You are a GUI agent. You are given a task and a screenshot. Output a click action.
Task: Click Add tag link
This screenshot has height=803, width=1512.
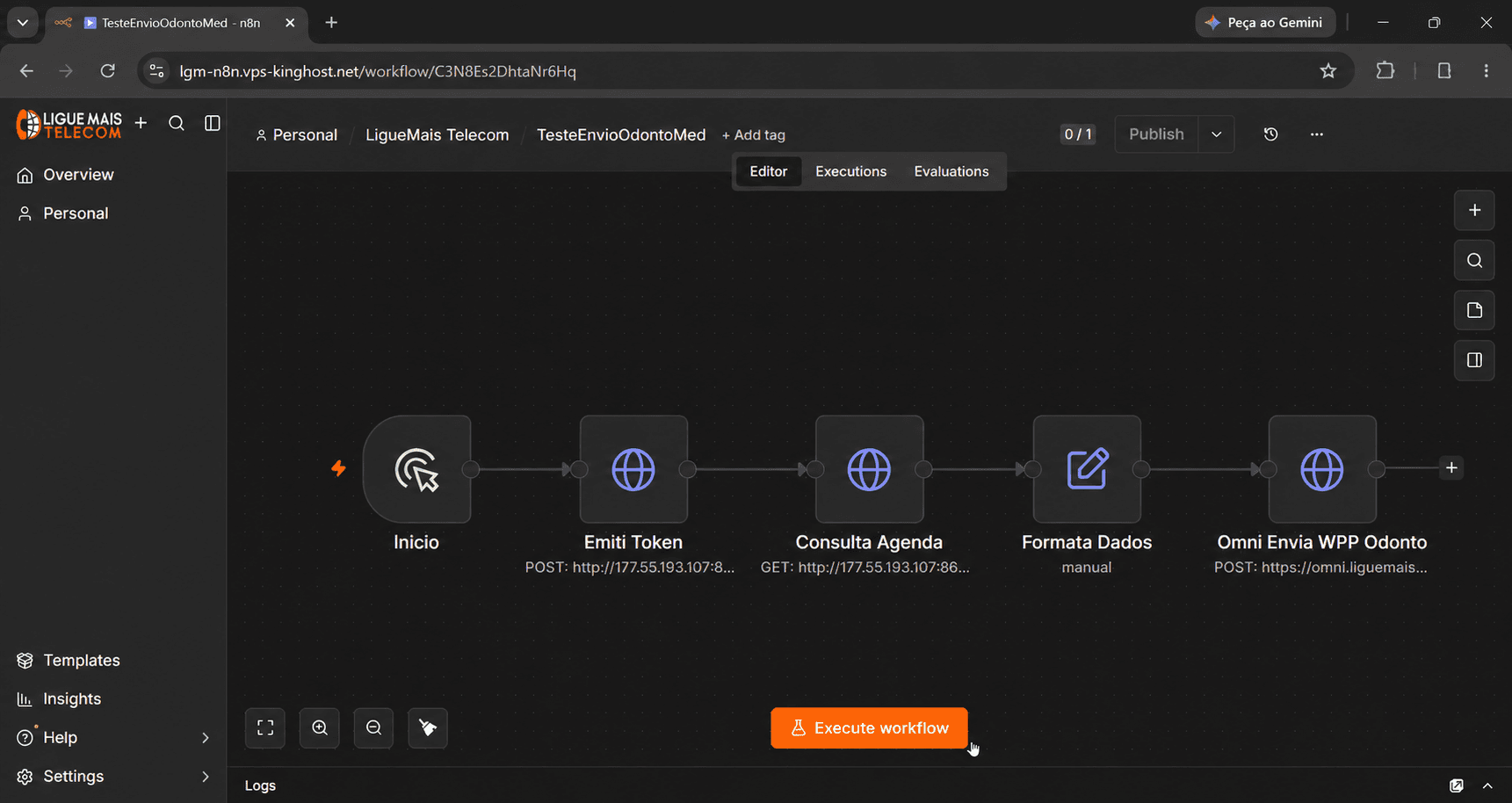pyautogui.click(x=754, y=135)
